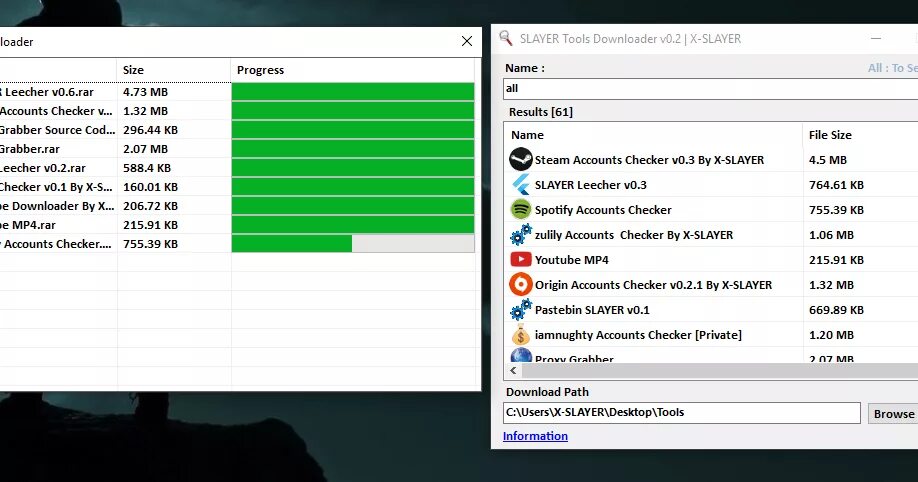The image size is (918, 482).
Task: Select 'iamnughty Accounts Checker [Private]' result
Action: click(638, 335)
